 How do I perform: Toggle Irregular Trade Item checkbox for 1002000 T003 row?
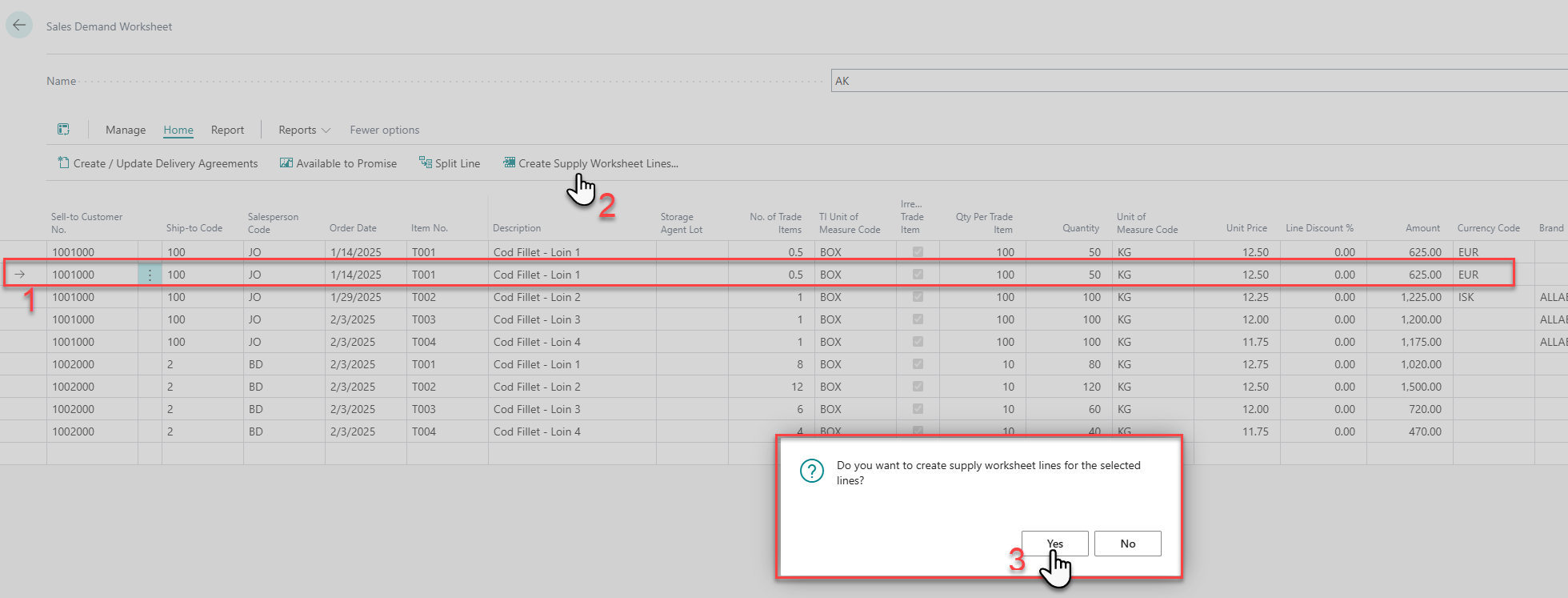[918, 409]
